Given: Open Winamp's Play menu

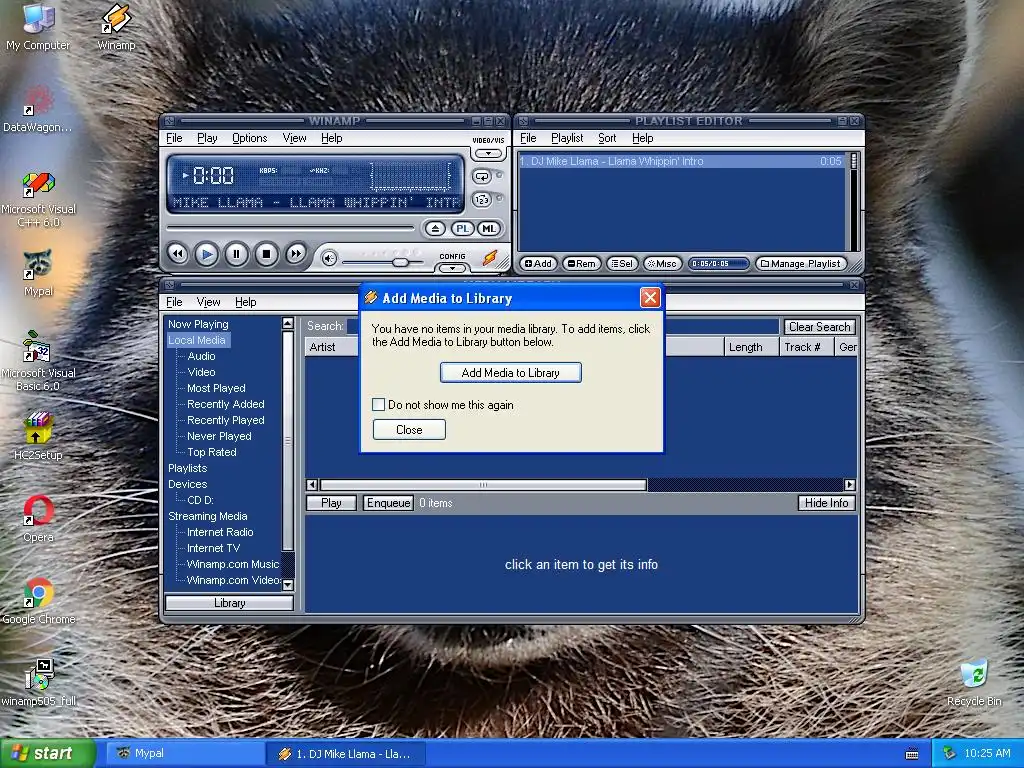Looking at the screenshot, I should click(x=207, y=138).
